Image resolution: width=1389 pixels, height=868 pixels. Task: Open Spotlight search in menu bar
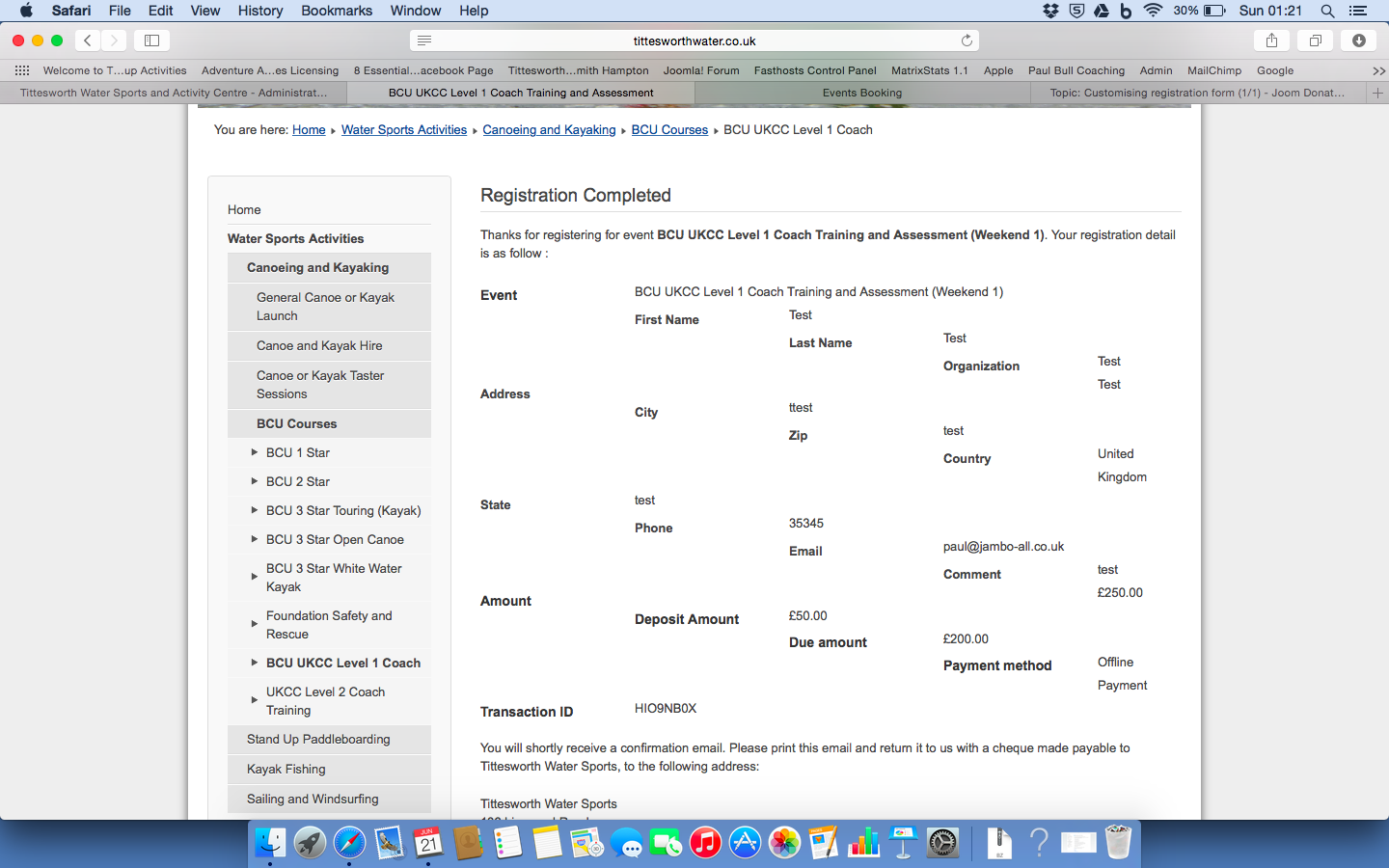[x=1327, y=11]
